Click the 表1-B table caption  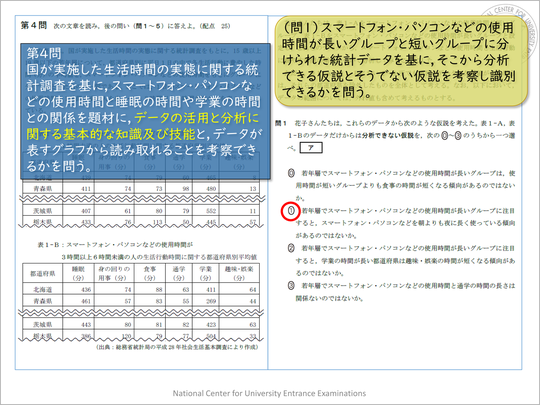(x=147, y=251)
